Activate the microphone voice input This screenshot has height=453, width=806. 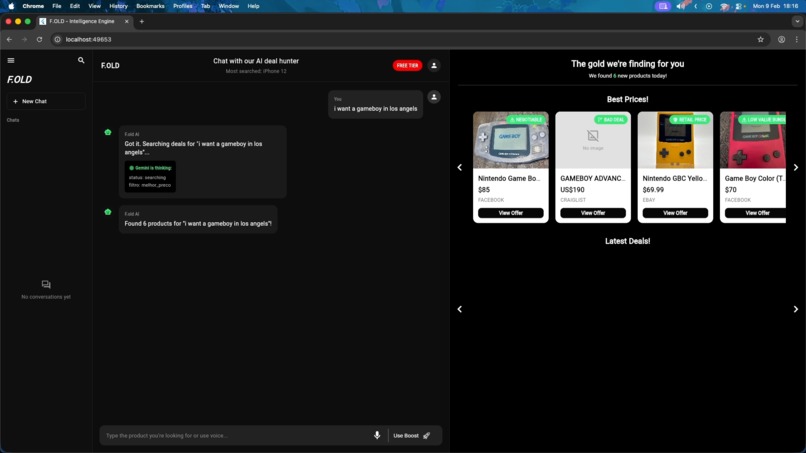coord(377,436)
